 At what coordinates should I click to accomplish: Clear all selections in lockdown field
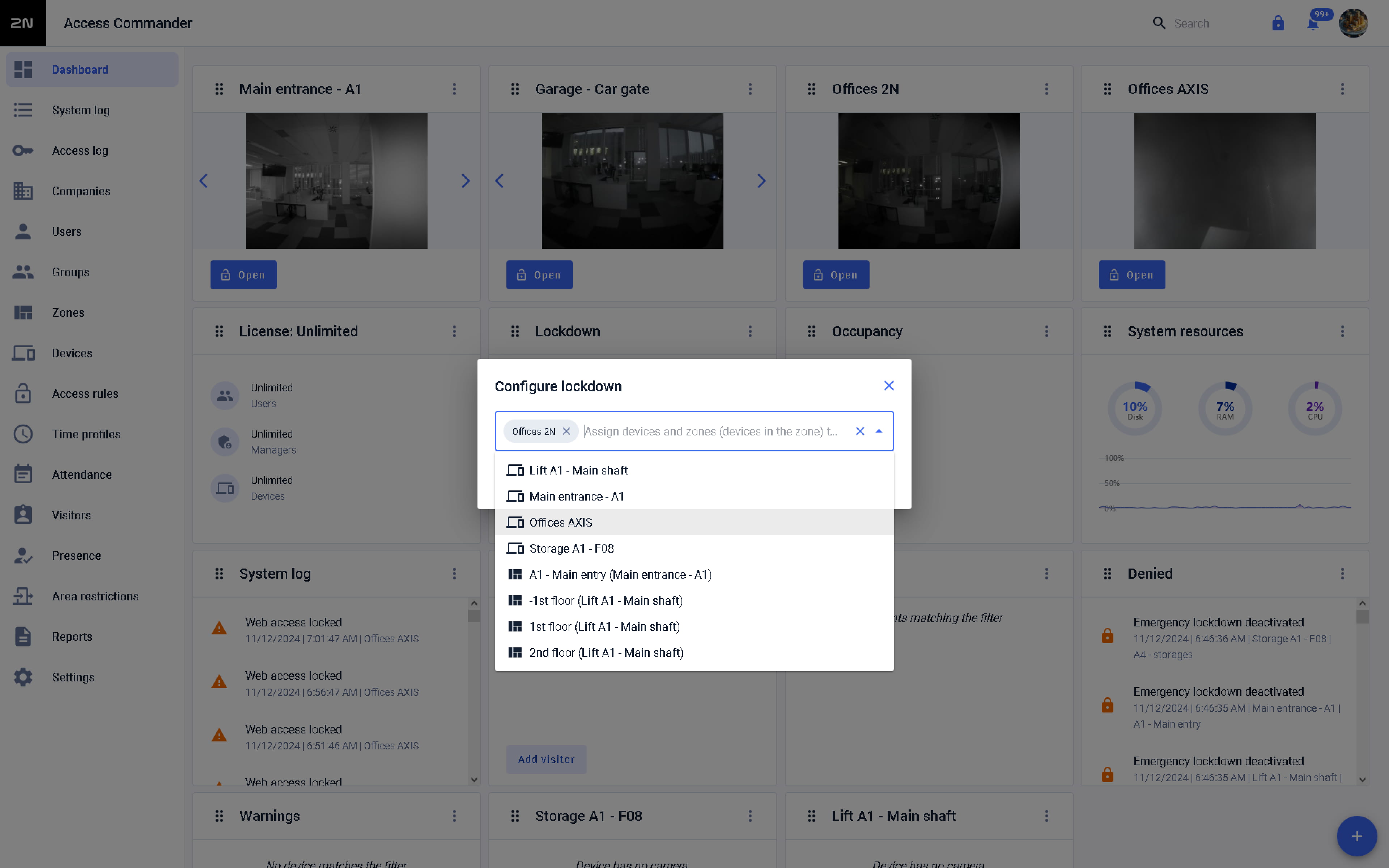coord(860,431)
